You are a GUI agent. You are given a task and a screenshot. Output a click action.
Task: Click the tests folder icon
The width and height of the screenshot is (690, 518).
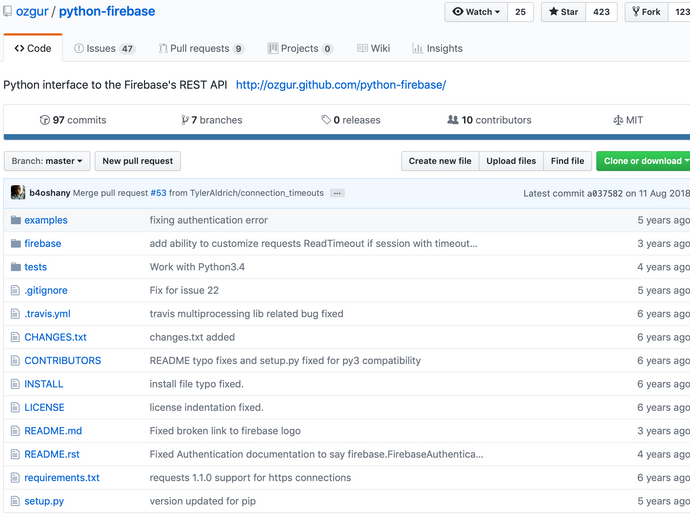(x=15, y=267)
